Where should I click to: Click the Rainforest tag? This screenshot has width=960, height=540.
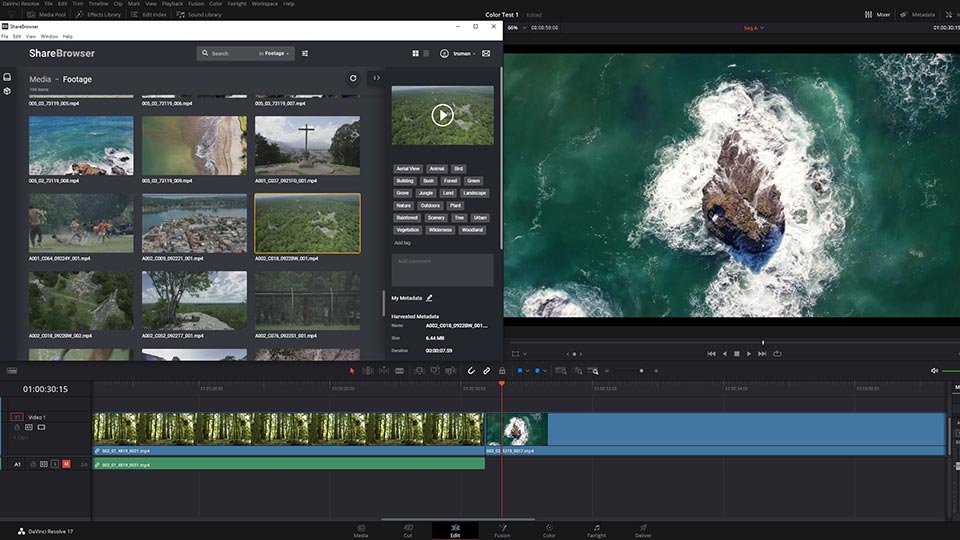(407, 217)
